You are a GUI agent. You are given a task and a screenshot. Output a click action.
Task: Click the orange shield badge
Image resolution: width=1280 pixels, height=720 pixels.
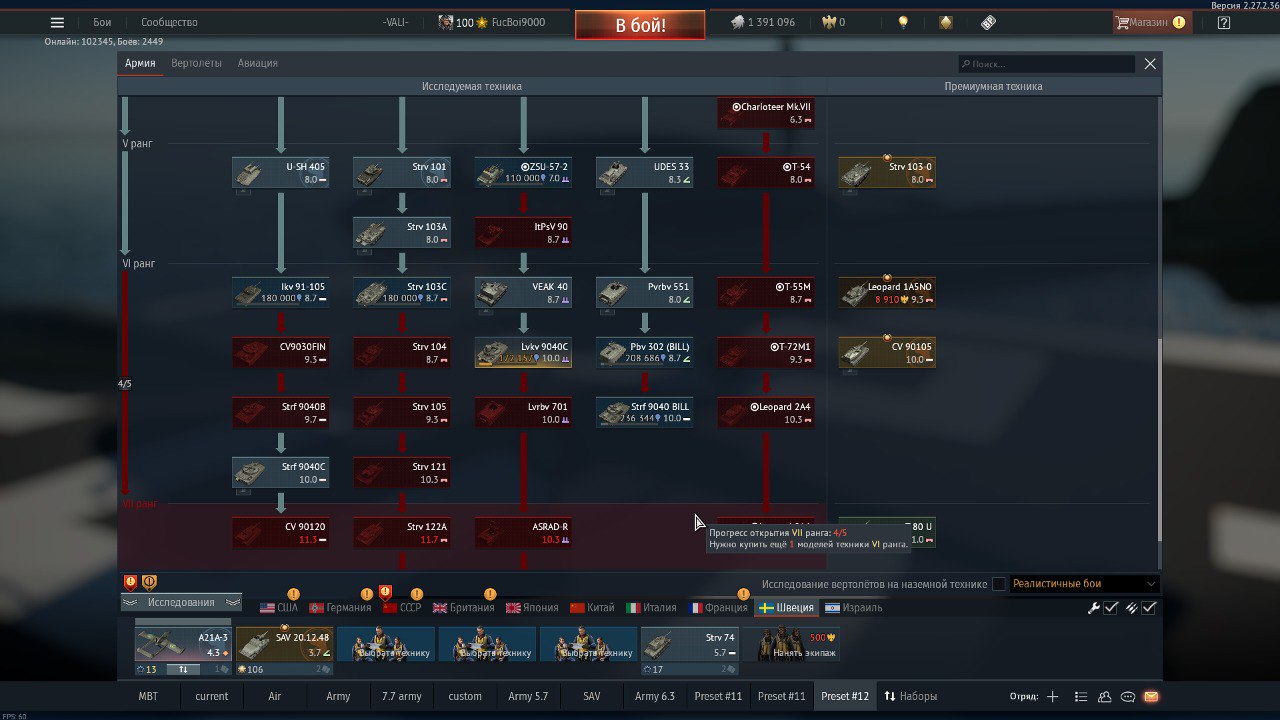click(x=149, y=582)
